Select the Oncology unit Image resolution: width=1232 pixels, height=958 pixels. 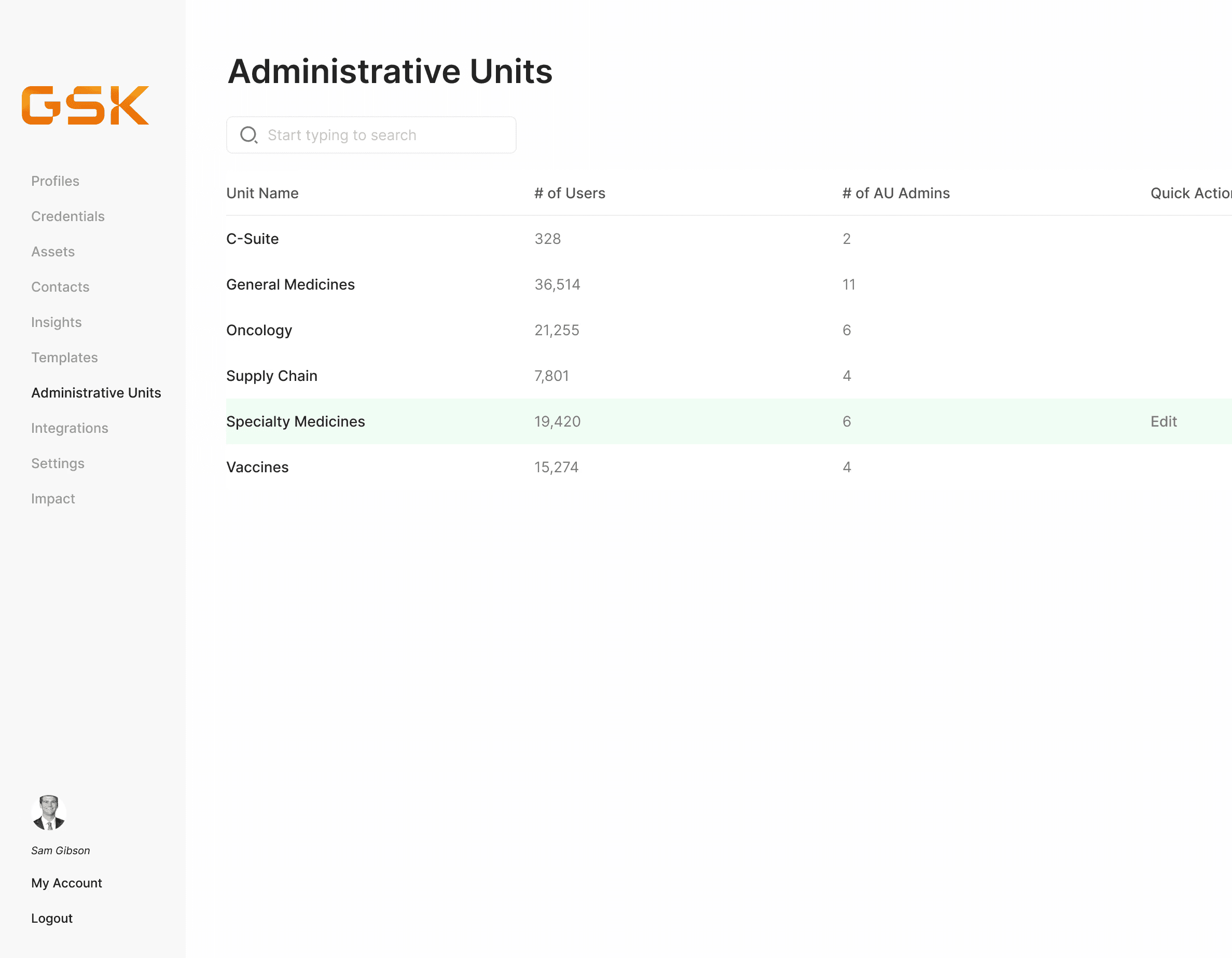pos(259,330)
